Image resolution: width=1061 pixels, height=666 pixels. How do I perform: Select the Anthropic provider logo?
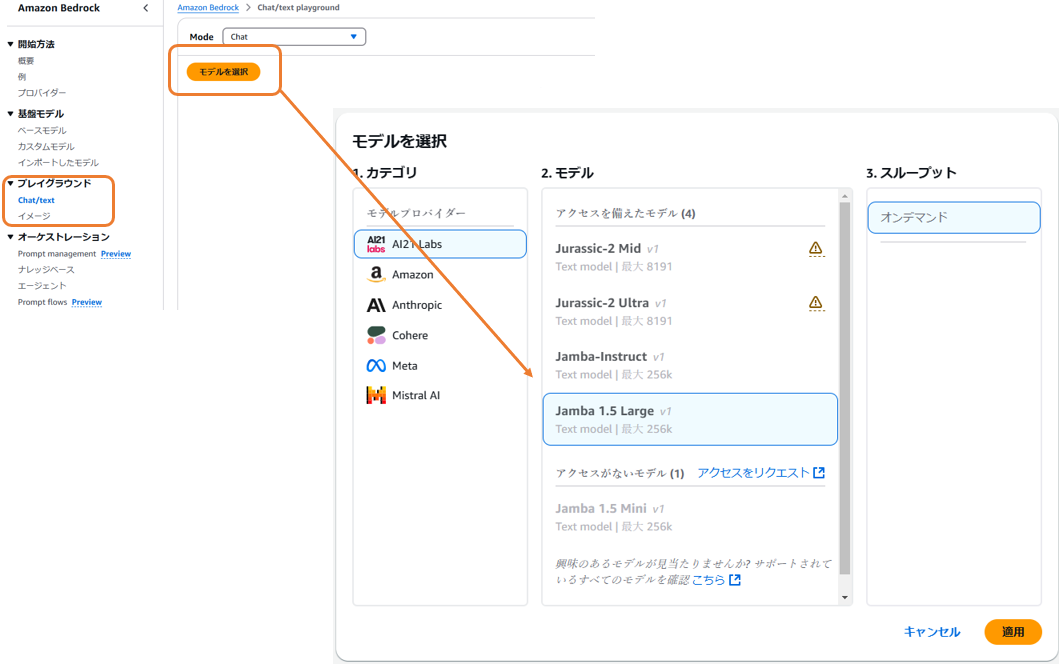376,305
